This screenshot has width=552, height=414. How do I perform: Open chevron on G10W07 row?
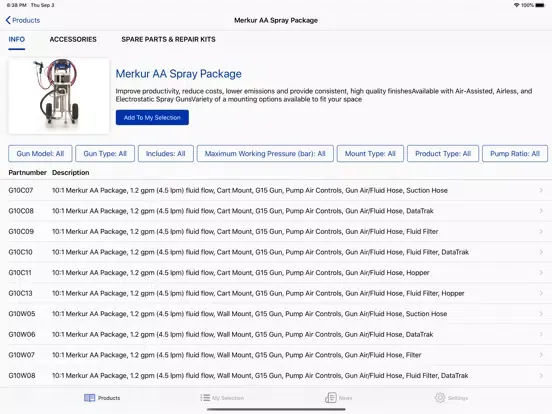pyautogui.click(x=541, y=355)
